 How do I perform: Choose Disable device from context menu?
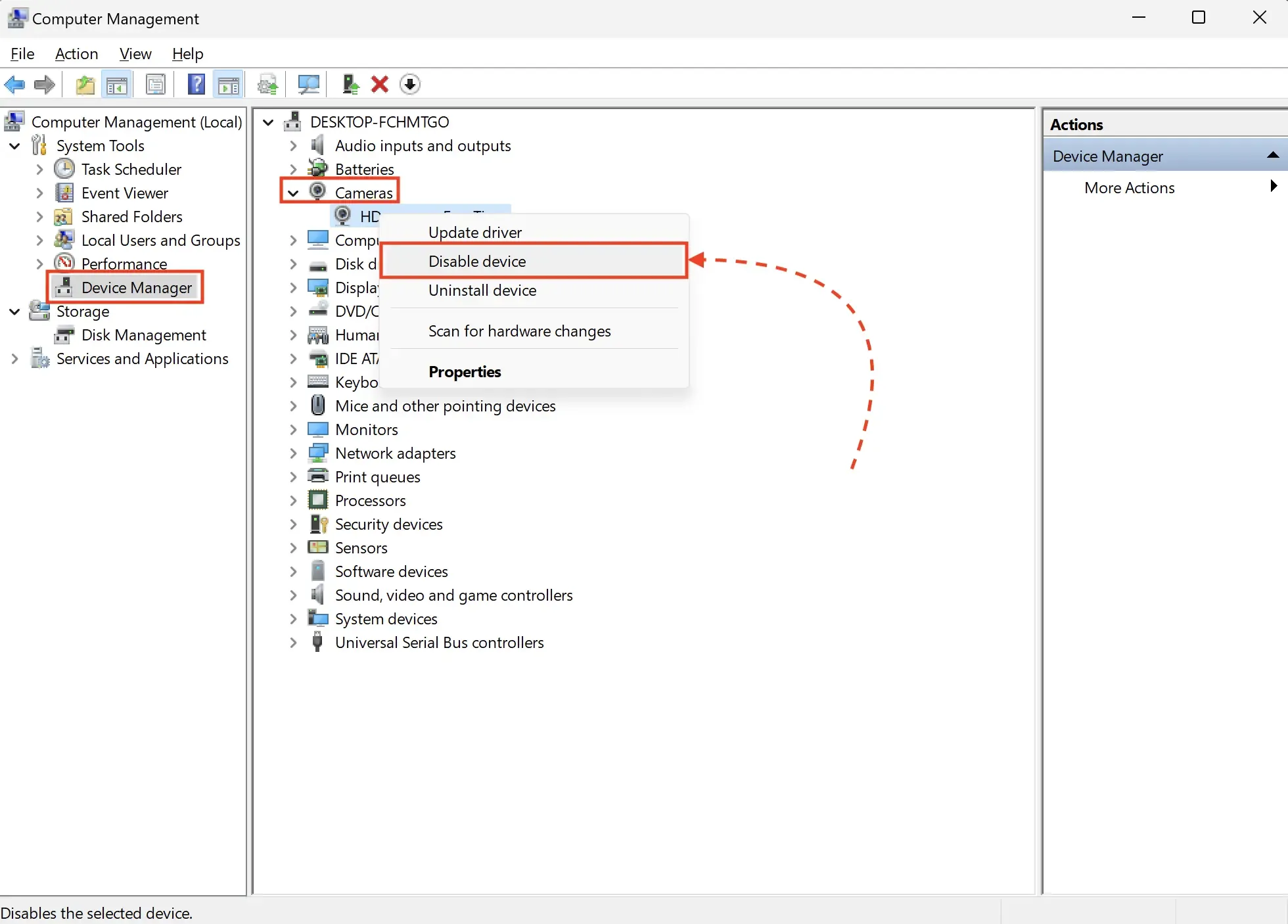tap(477, 262)
